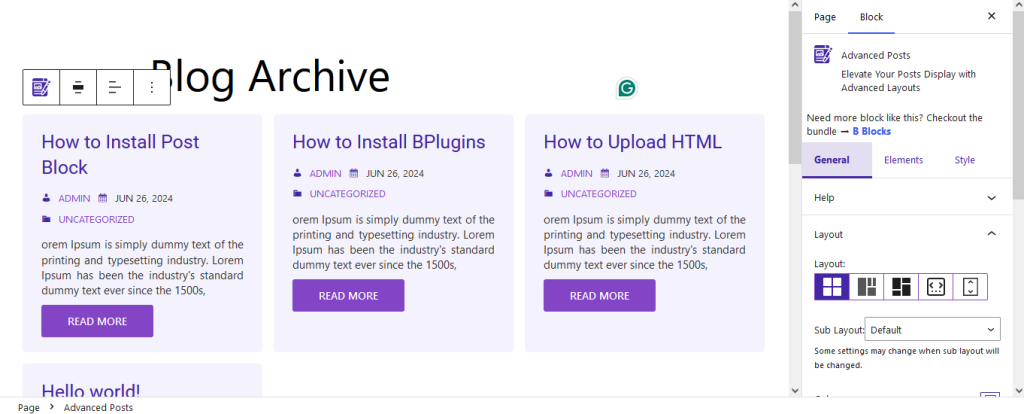
Task: Select the horizontal slider layout icon
Action: tap(936, 287)
